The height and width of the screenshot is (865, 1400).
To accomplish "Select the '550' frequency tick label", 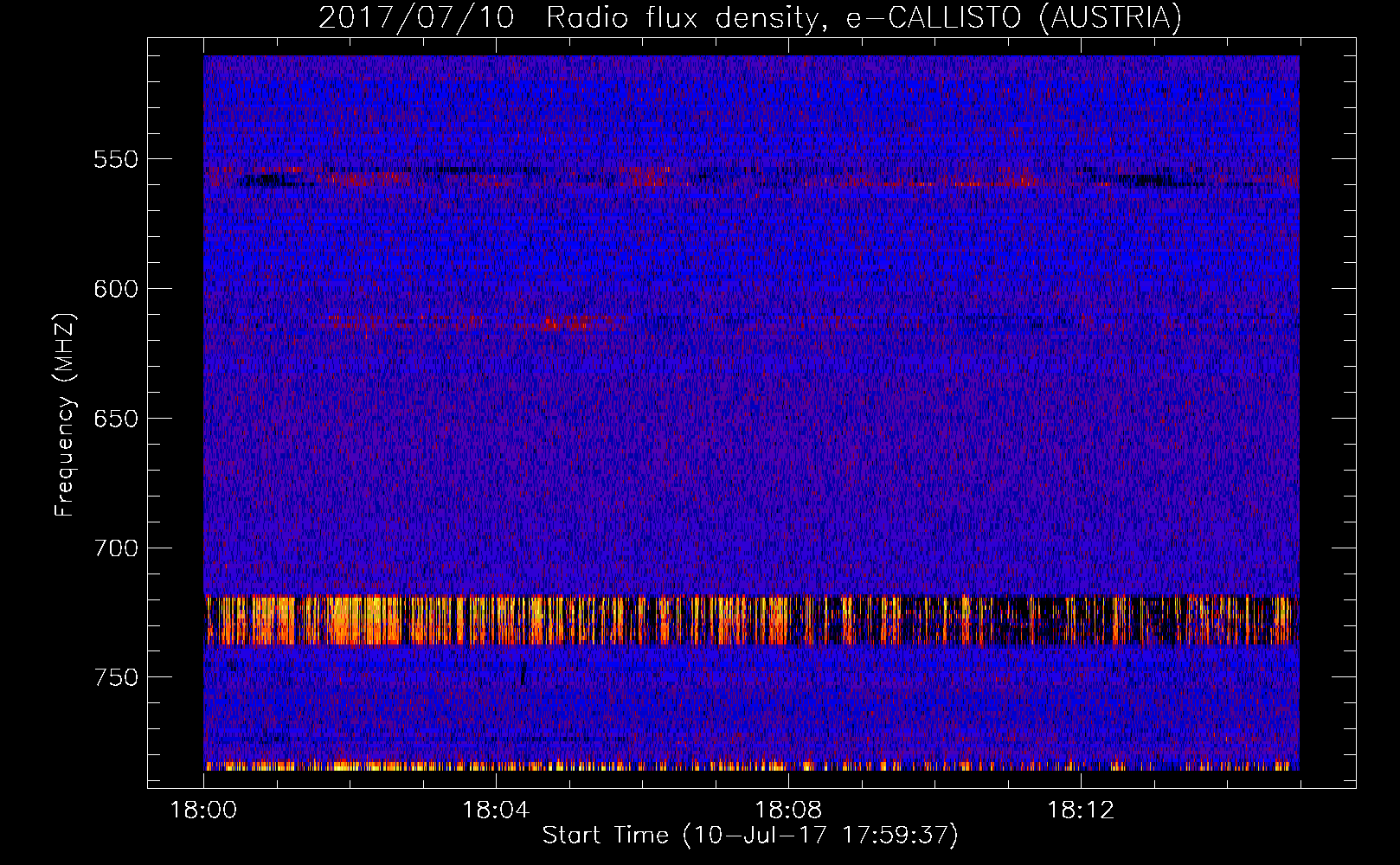I will click(116, 159).
